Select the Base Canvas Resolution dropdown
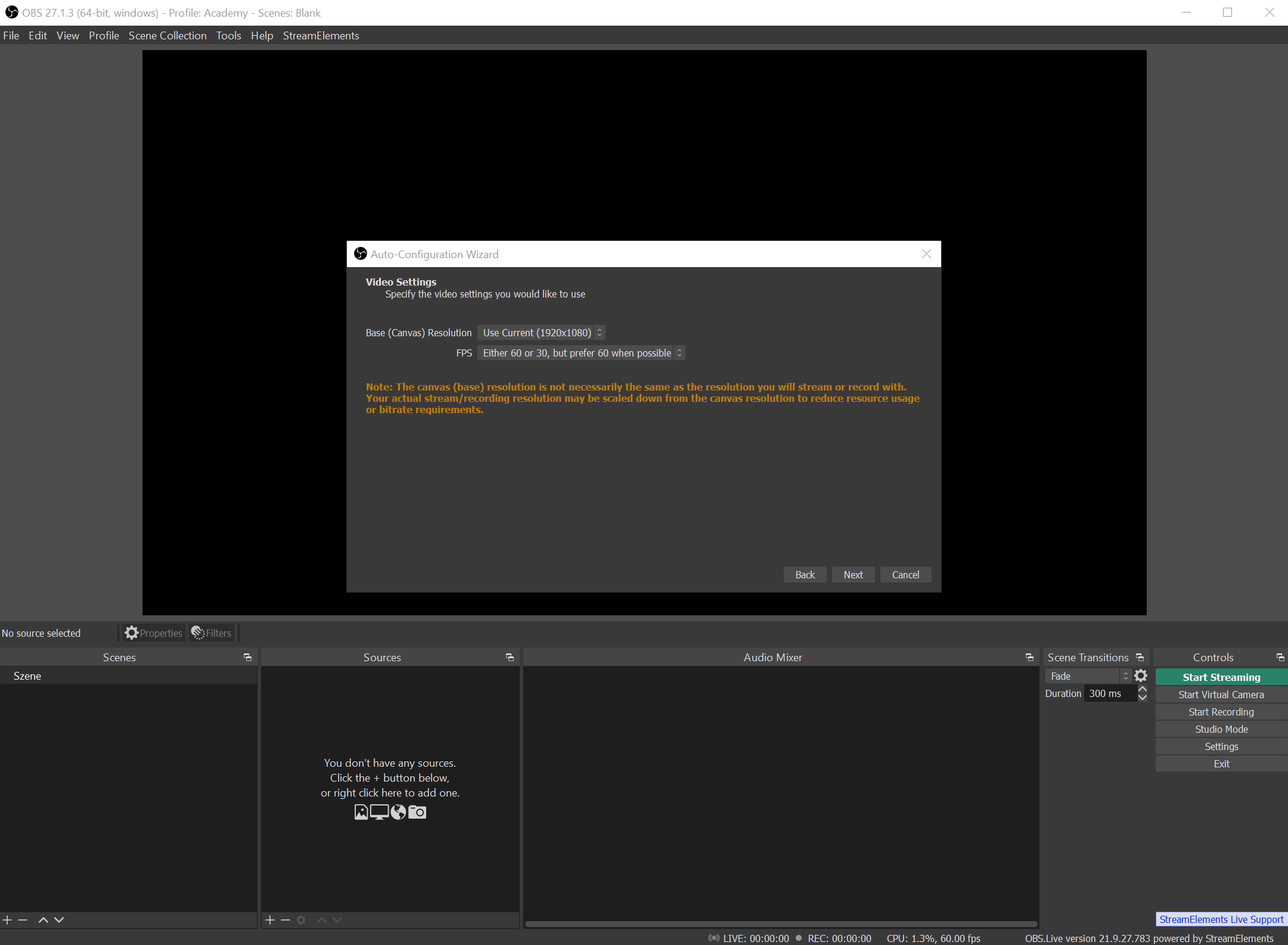1288x945 pixels. [x=541, y=332]
